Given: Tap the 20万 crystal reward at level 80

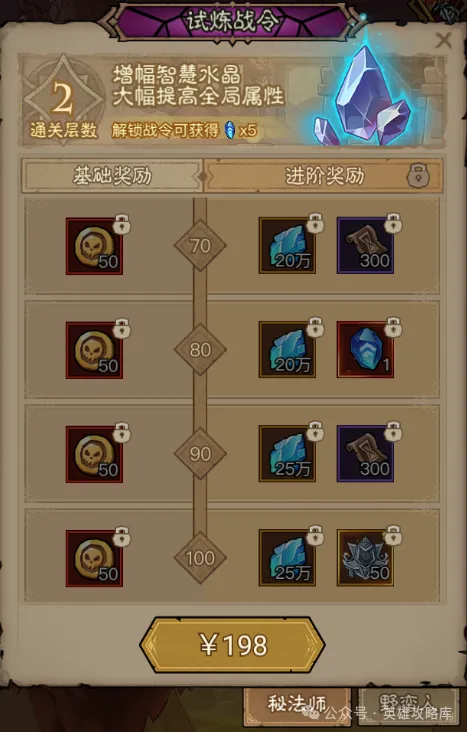Looking at the screenshot, I should point(287,349).
